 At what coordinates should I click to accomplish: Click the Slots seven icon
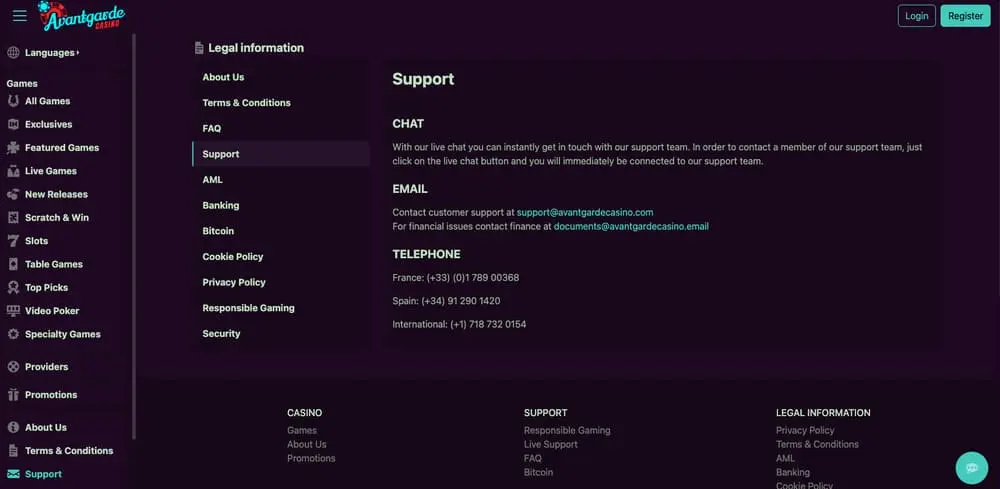tap(13, 241)
